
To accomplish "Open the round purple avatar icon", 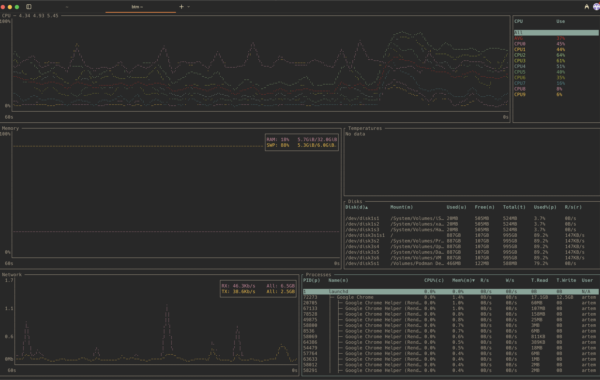I will (596, 7).
